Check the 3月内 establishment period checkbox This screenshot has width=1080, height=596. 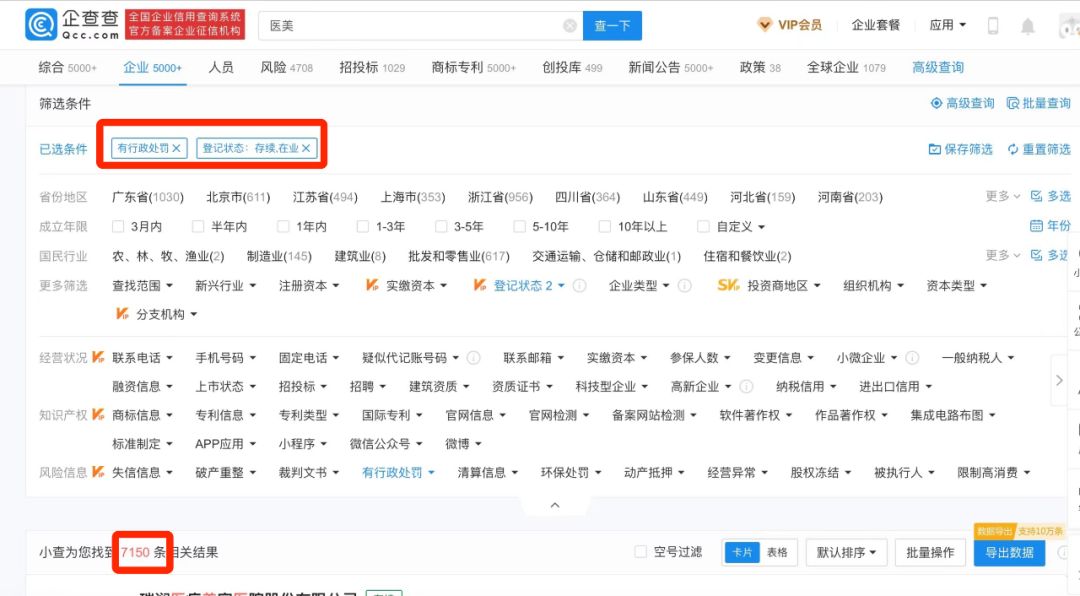tap(119, 227)
